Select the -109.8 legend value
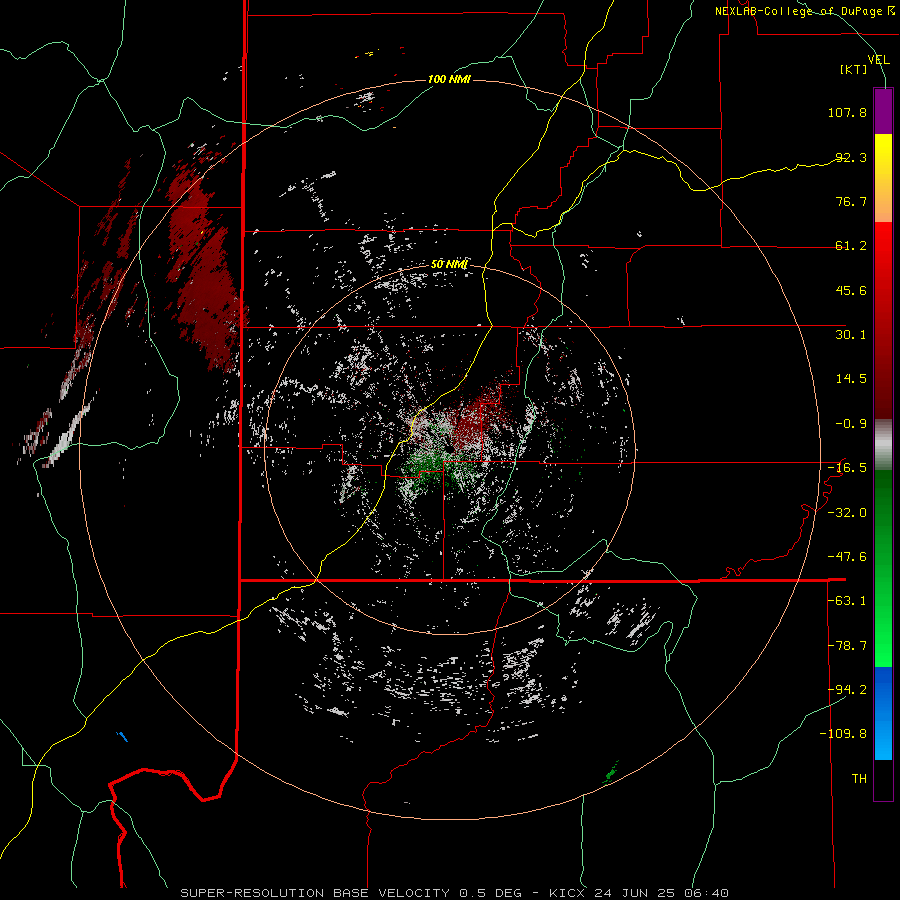This screenshot has height=900, width=900. pos(843,734)
